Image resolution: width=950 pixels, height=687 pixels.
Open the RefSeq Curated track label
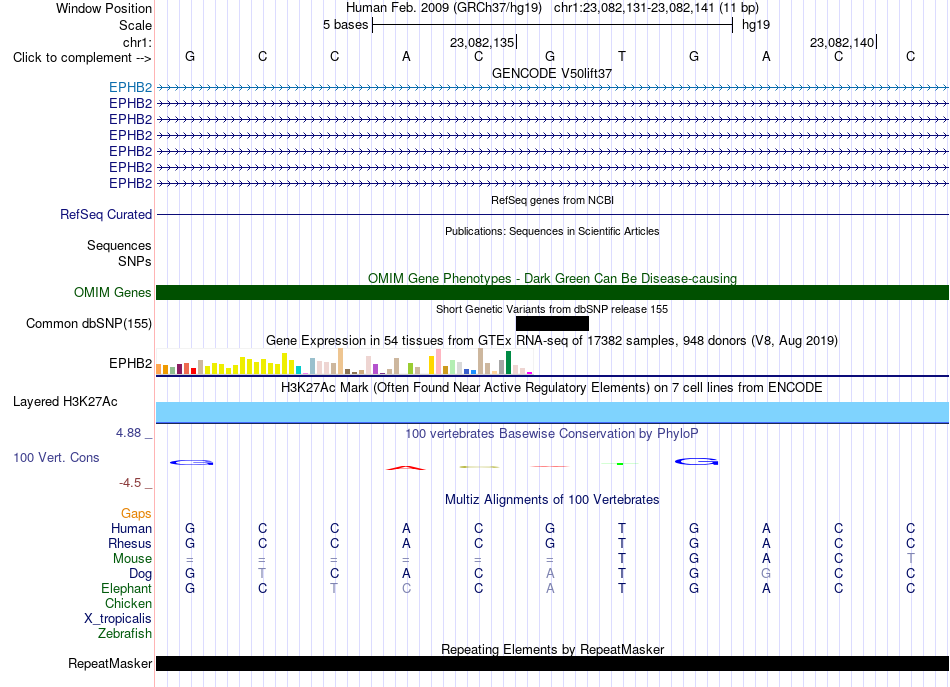pyautogui.click(x=106, y=214)
